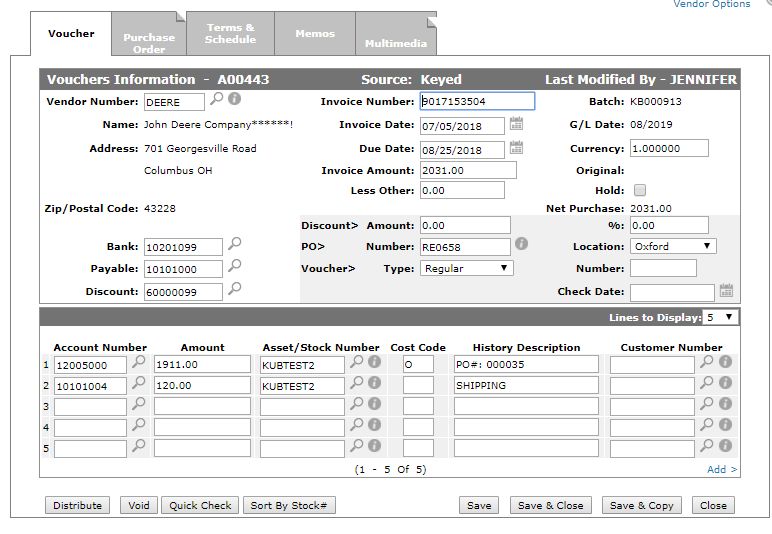
Task: Click the Add > link
Action: tap(722, 469)
